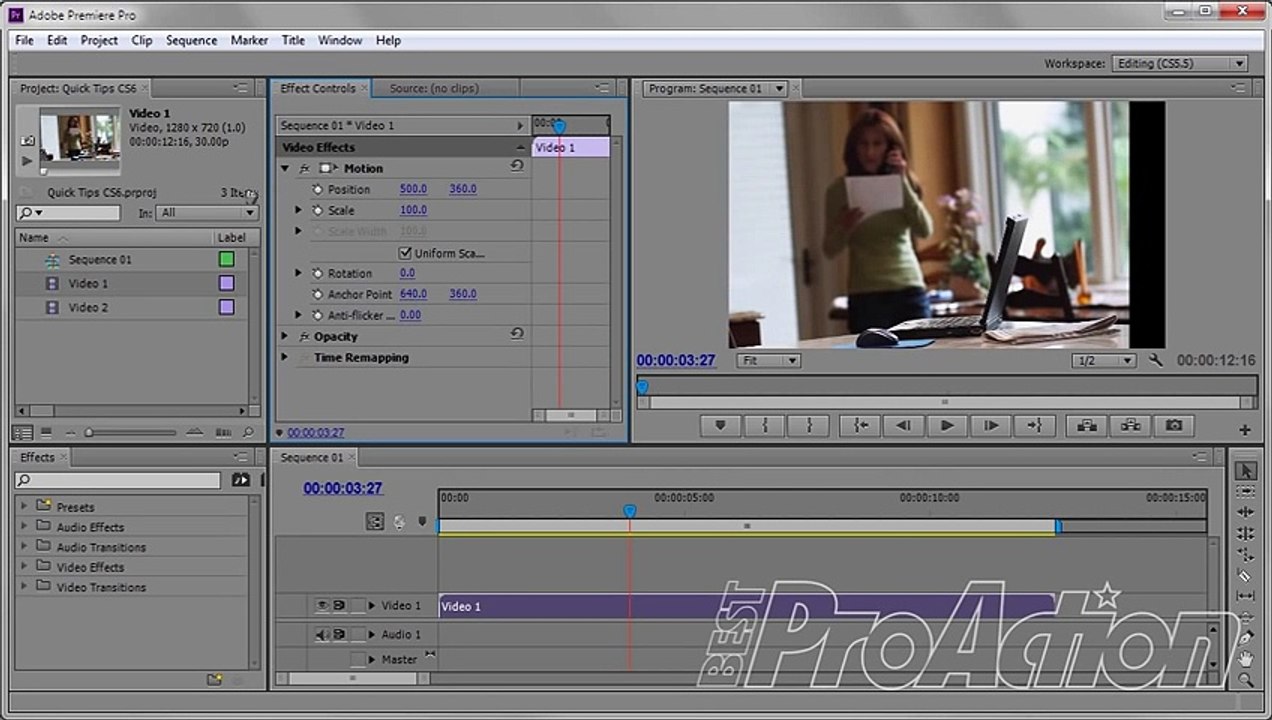This screenshot has height=720, width=1272.
Task: Open the Clip menu
Action: pos(142,40)
